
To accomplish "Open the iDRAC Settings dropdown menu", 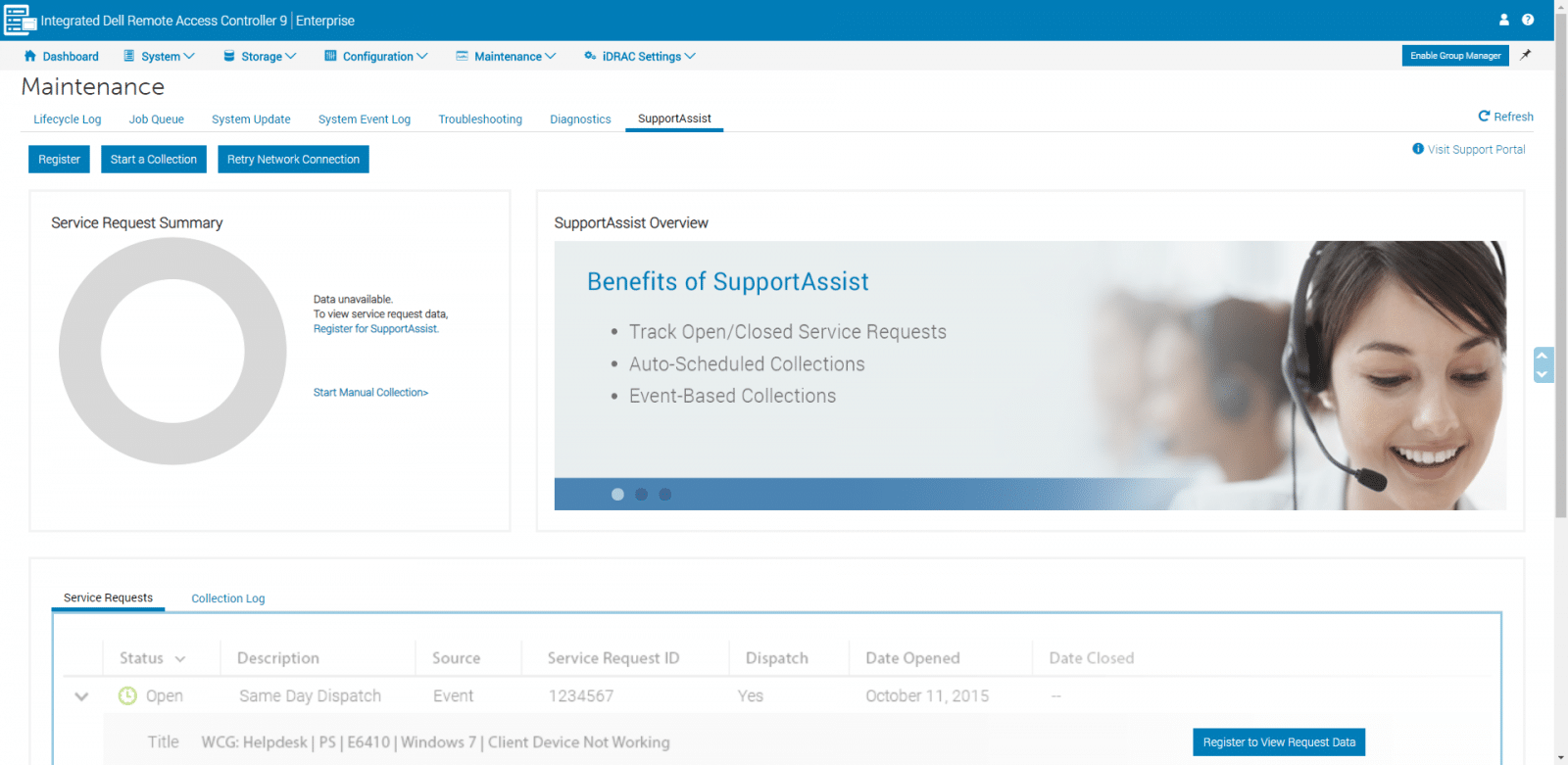I will 640,57.
